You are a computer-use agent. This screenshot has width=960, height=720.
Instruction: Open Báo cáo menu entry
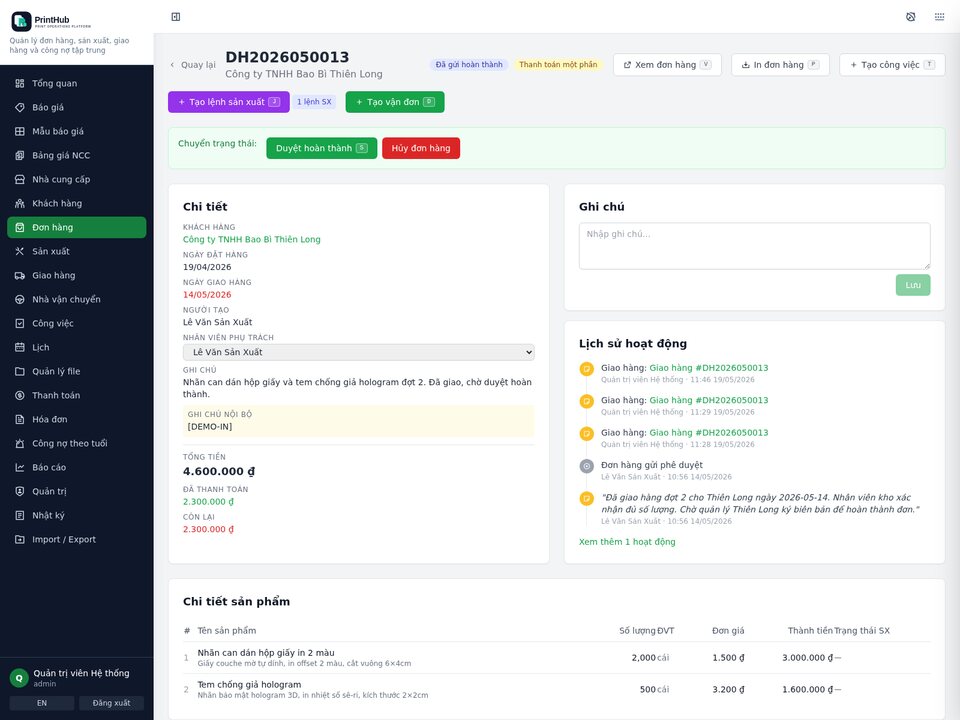pyautogui.click(x=77, y=467)
